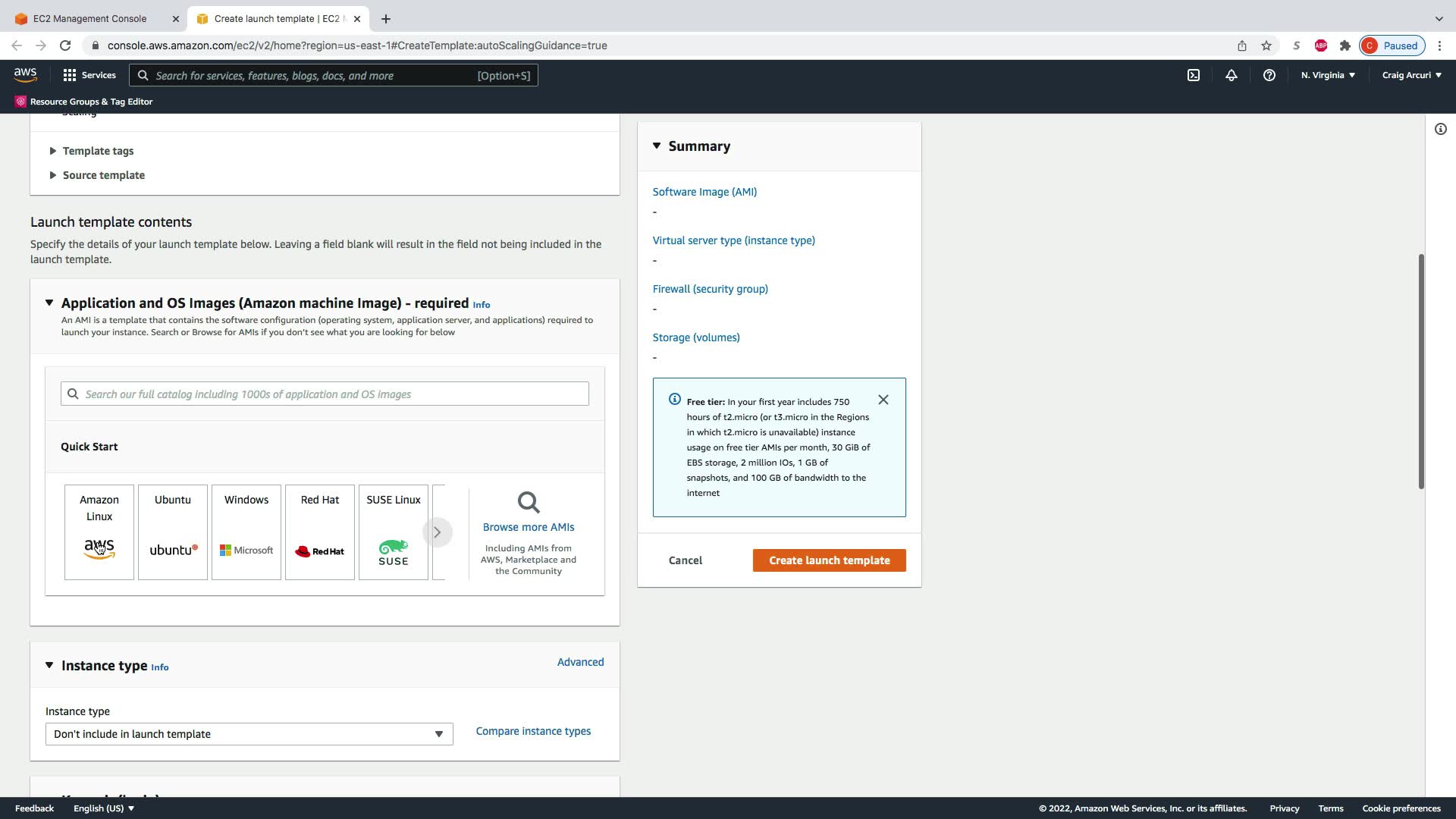This screenshot has width=1456, height=819.
Task: Switch to EC2 Management Console tab
Action: tap(89, 18)
